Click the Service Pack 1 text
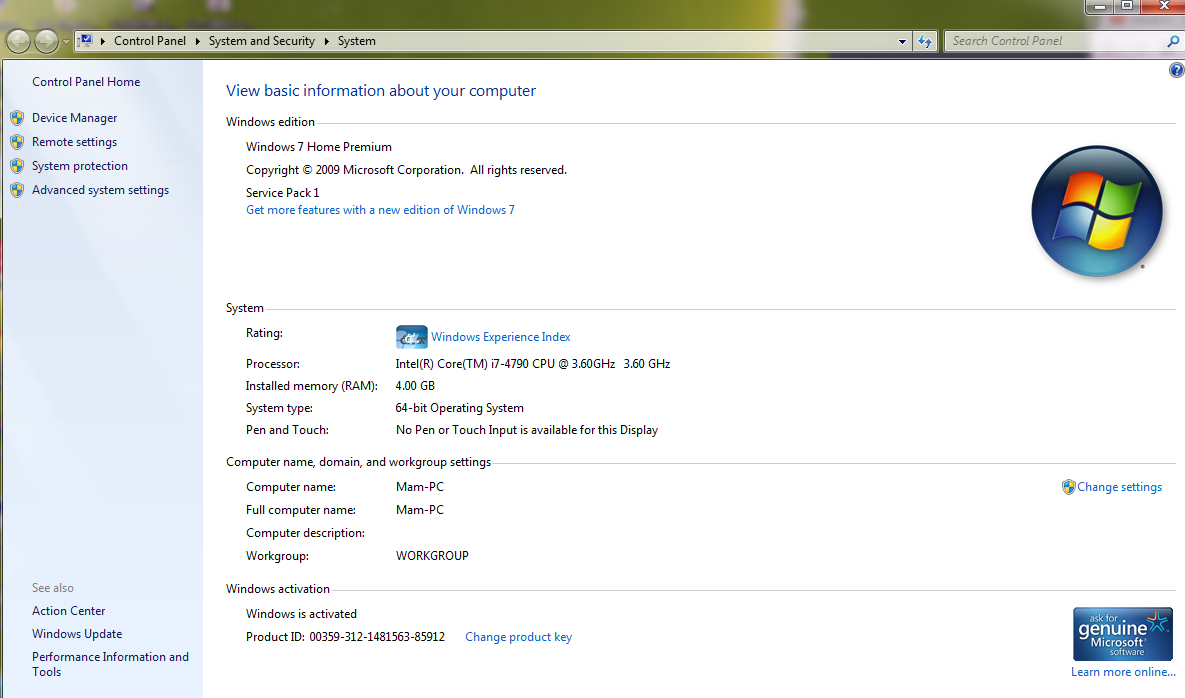This screenshot has height=698, width=1185. pyautogui.click(x=283, y=193)
